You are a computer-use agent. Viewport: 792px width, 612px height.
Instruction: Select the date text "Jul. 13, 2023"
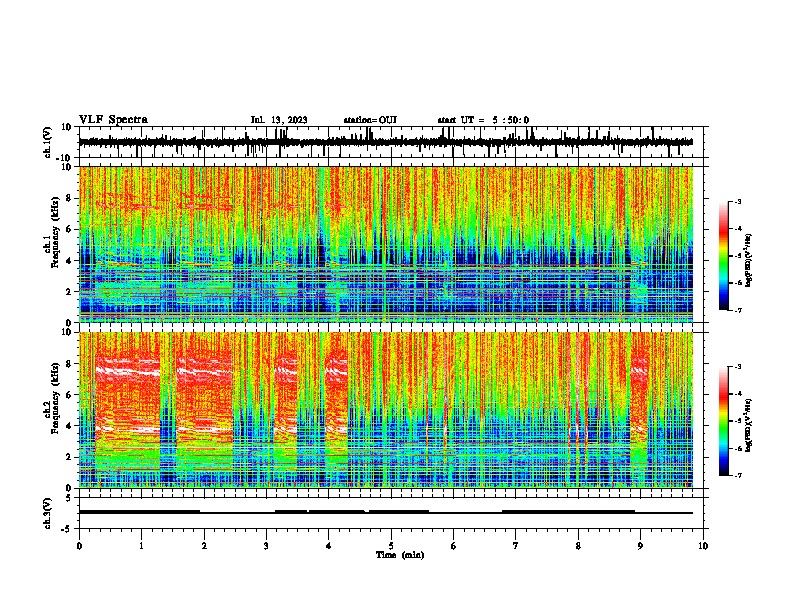tap(279, 120)
